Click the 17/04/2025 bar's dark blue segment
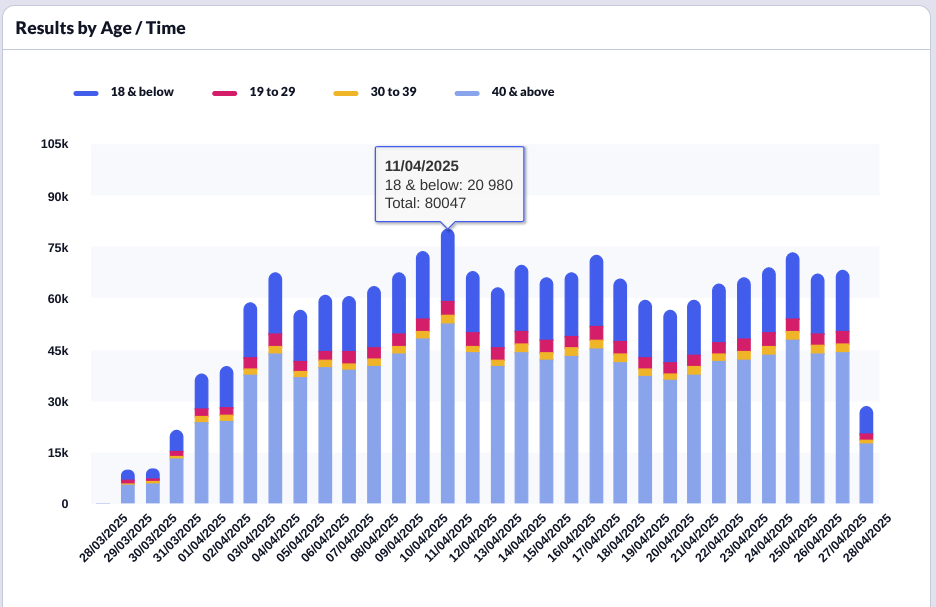 596,290
